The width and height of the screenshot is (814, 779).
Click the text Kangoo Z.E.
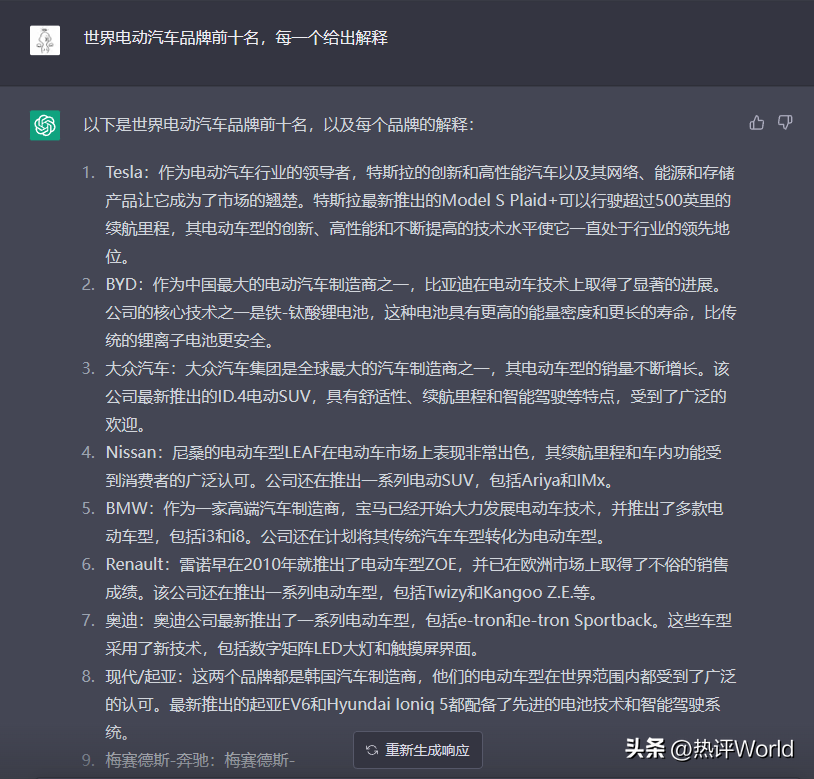526,593
